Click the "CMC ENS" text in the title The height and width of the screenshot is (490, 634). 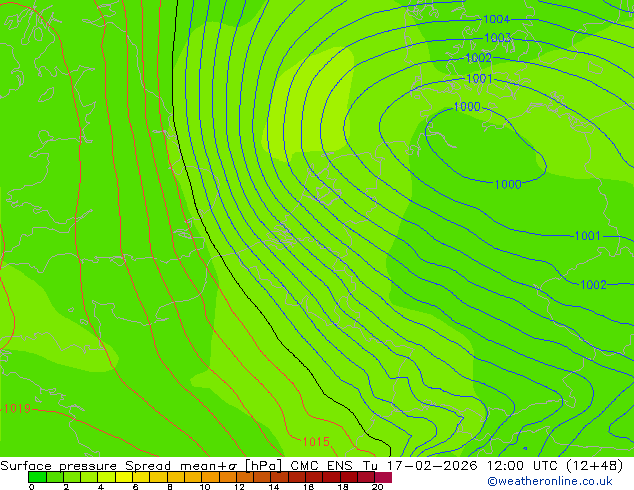(321, 466)
